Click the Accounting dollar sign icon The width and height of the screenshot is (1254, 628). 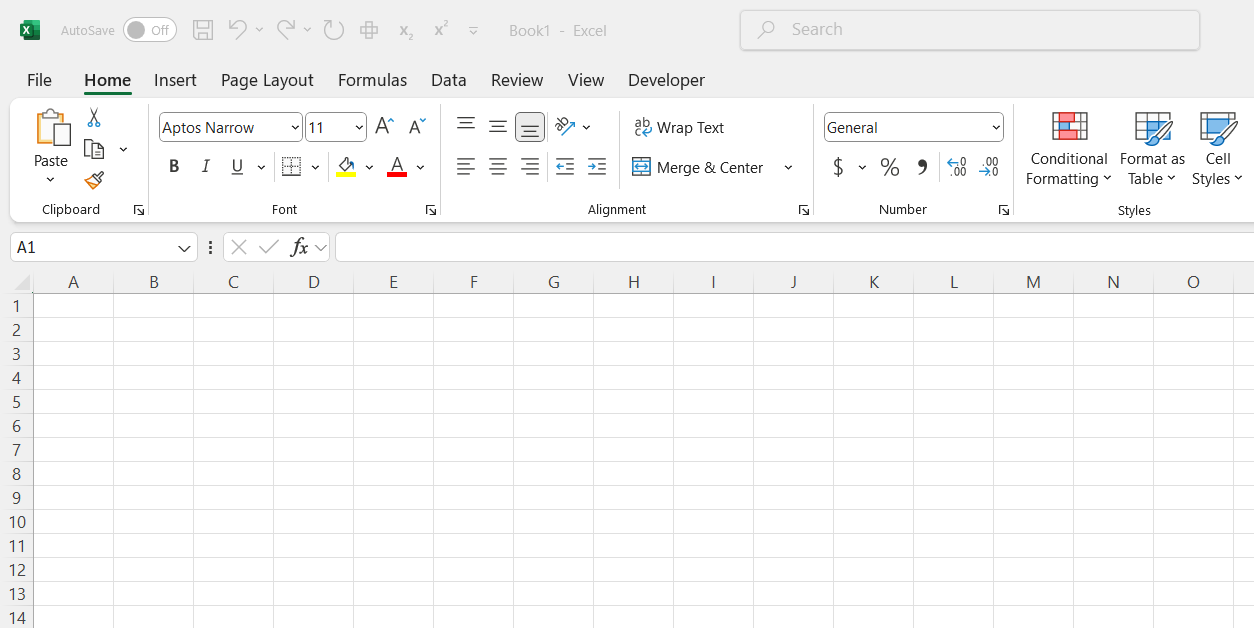pos(838,167)
